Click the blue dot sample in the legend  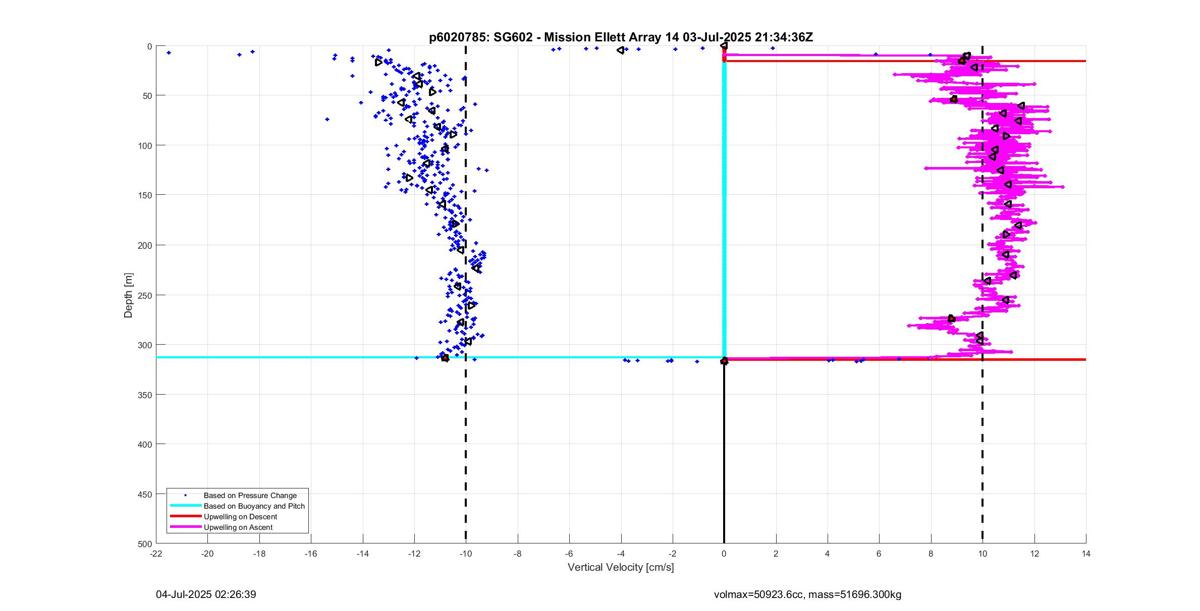[185, 495]
